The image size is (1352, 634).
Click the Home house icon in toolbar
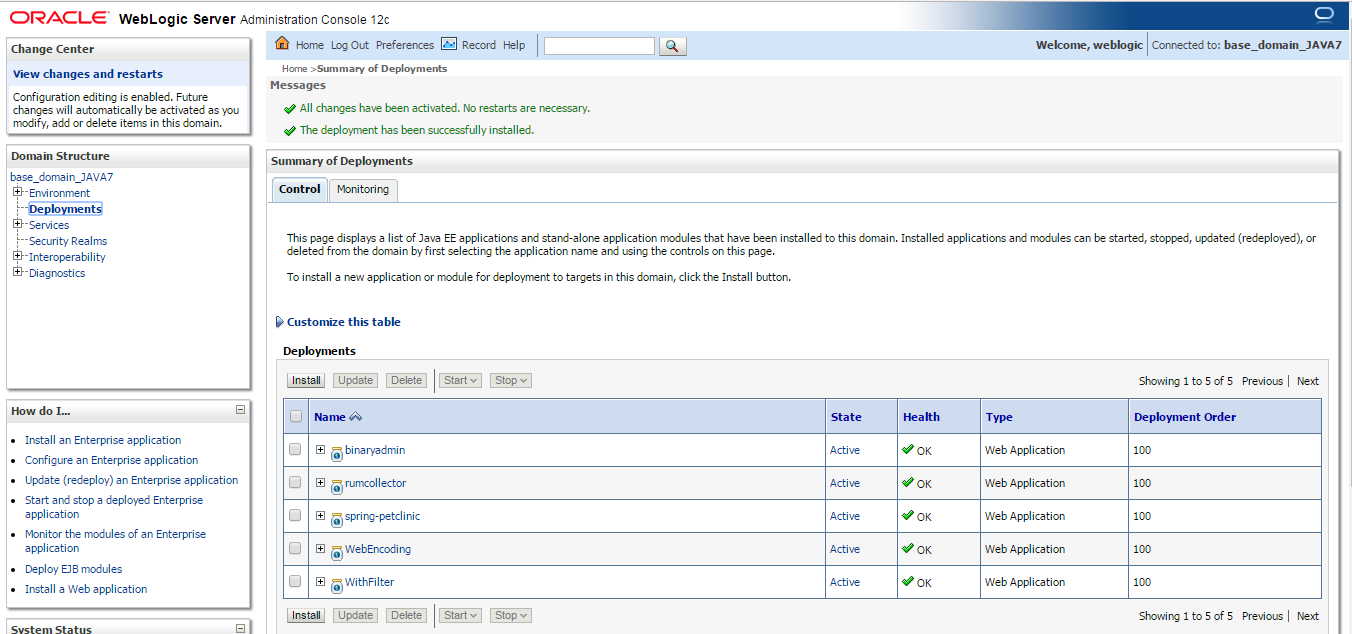pyautogui.click(x=282, y=44)
